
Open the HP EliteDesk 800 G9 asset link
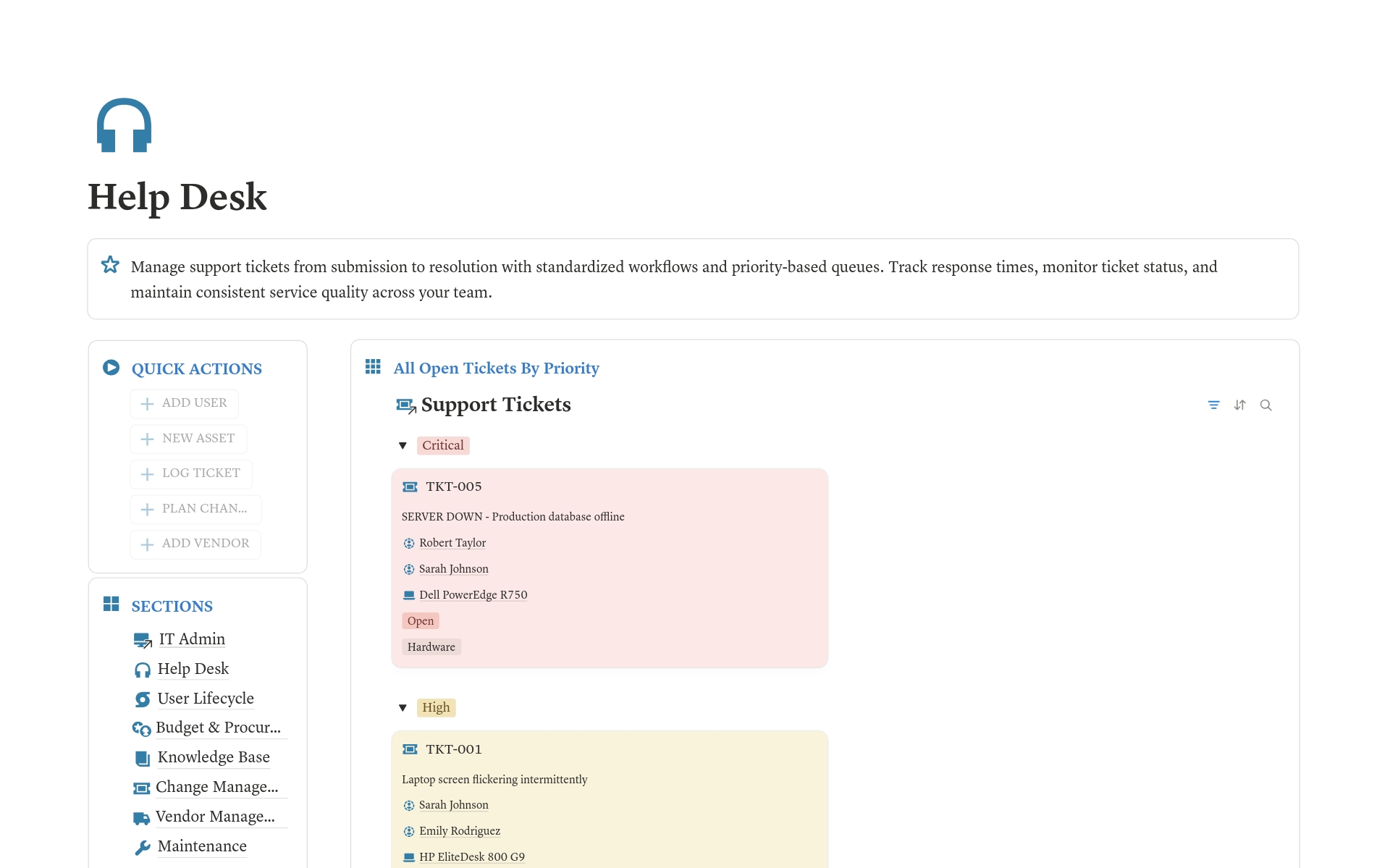[x=472, y=856]
